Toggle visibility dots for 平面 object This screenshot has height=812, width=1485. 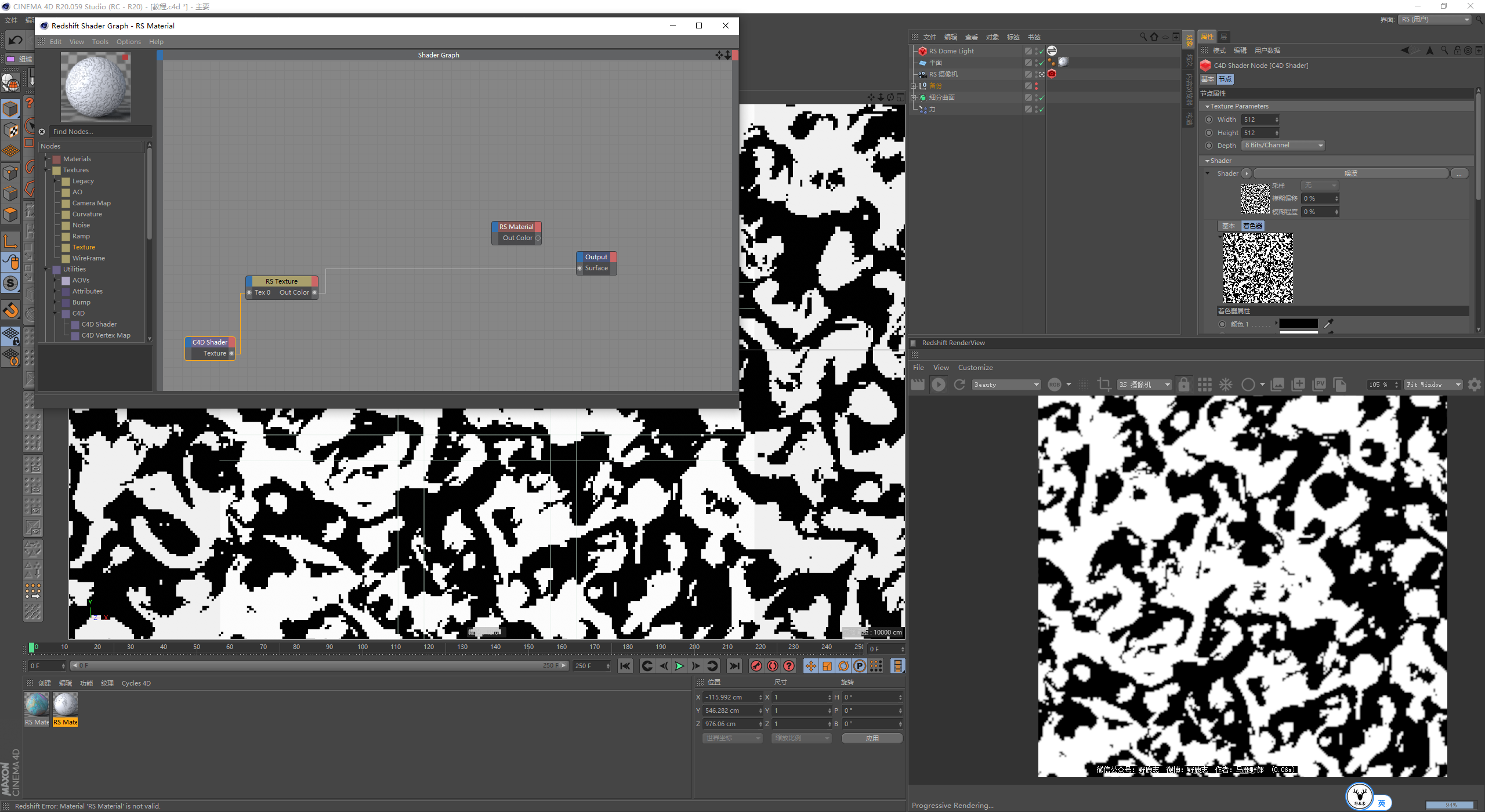[x=1037, y=63]
